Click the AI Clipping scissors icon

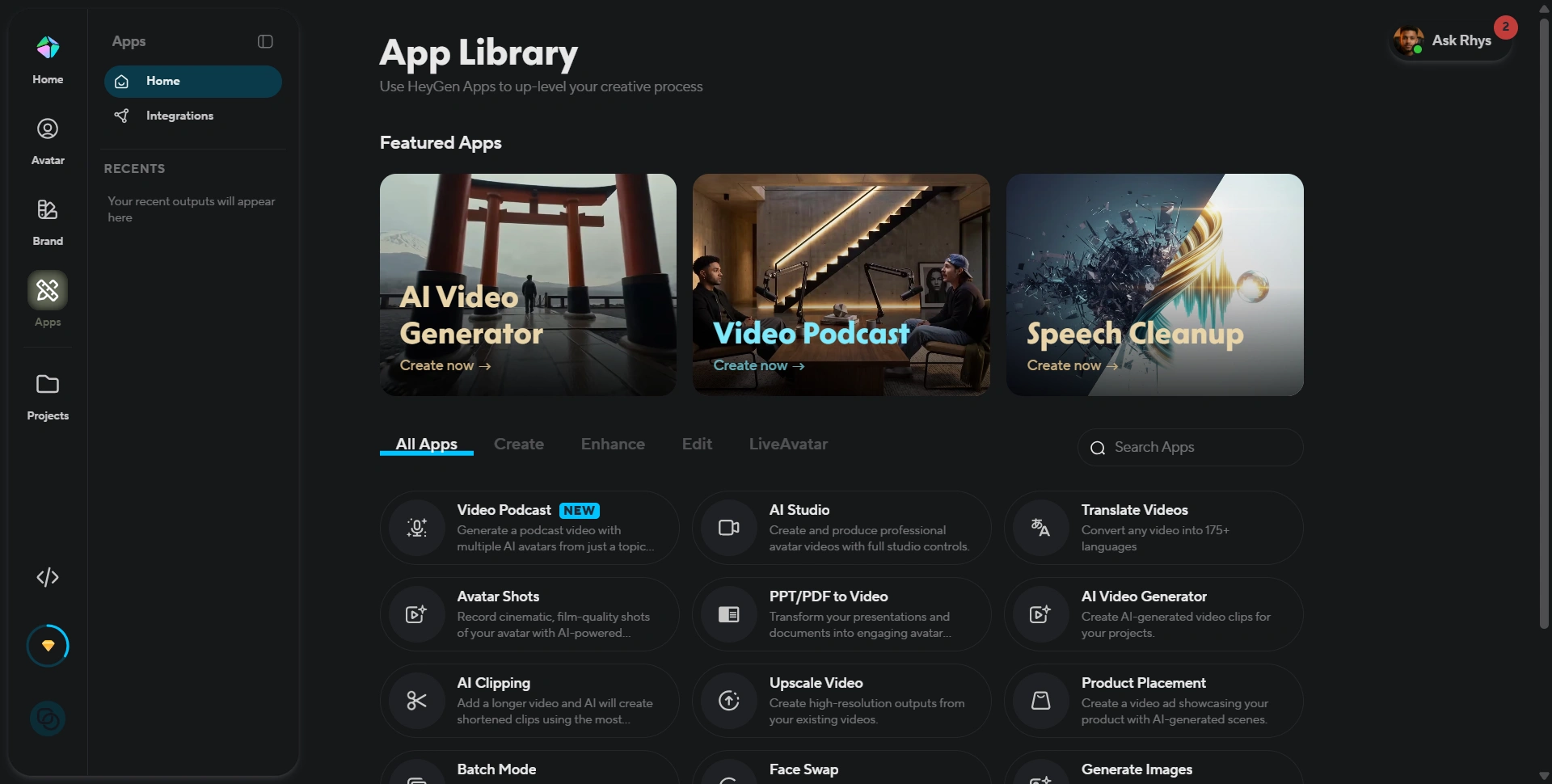pos(417,701)
